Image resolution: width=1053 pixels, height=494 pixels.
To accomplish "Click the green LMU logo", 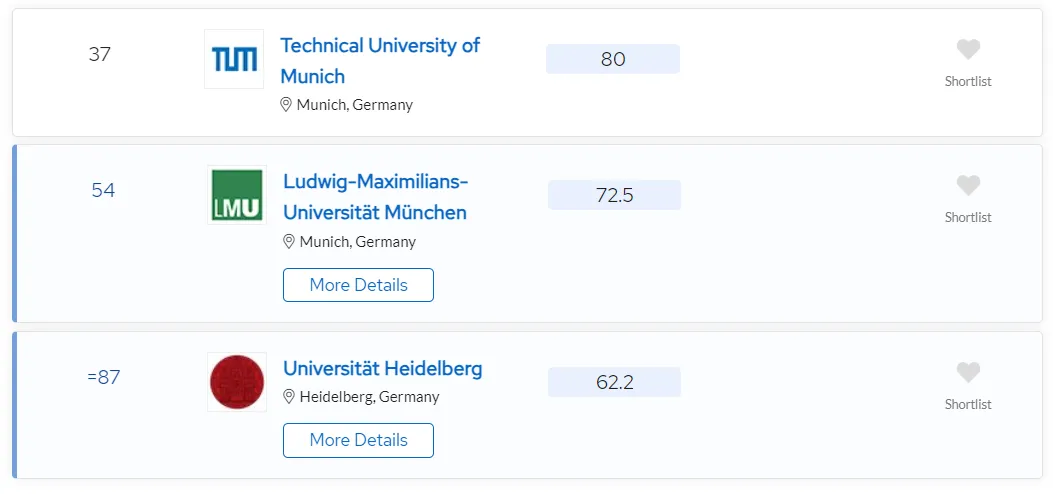I will (x=236, y=195).
